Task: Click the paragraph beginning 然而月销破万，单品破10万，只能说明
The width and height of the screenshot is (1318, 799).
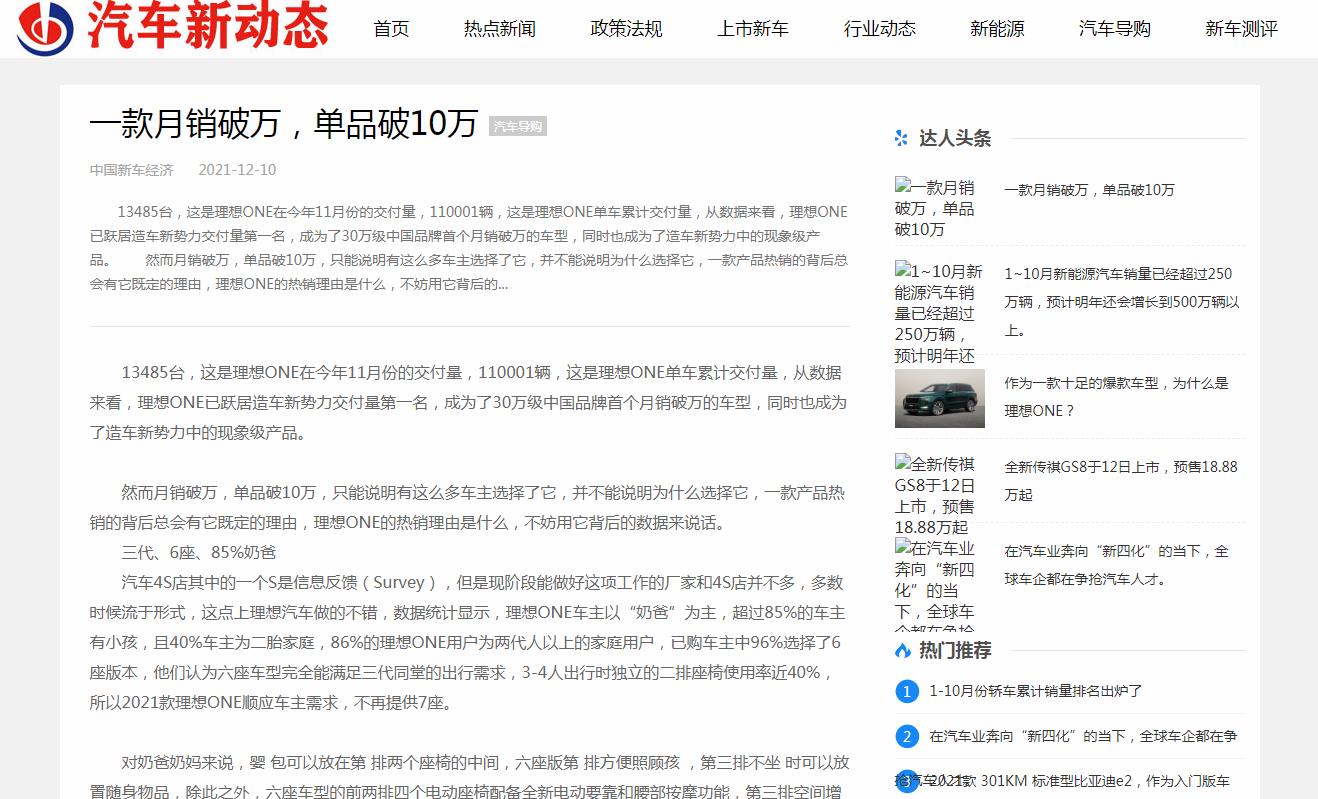Action: 467,507
